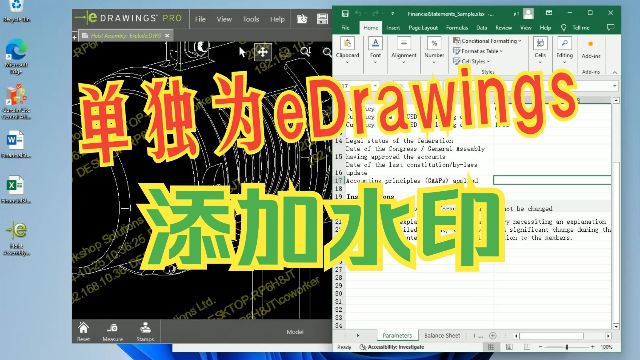Open Excel comments icon

click(611, 27)
